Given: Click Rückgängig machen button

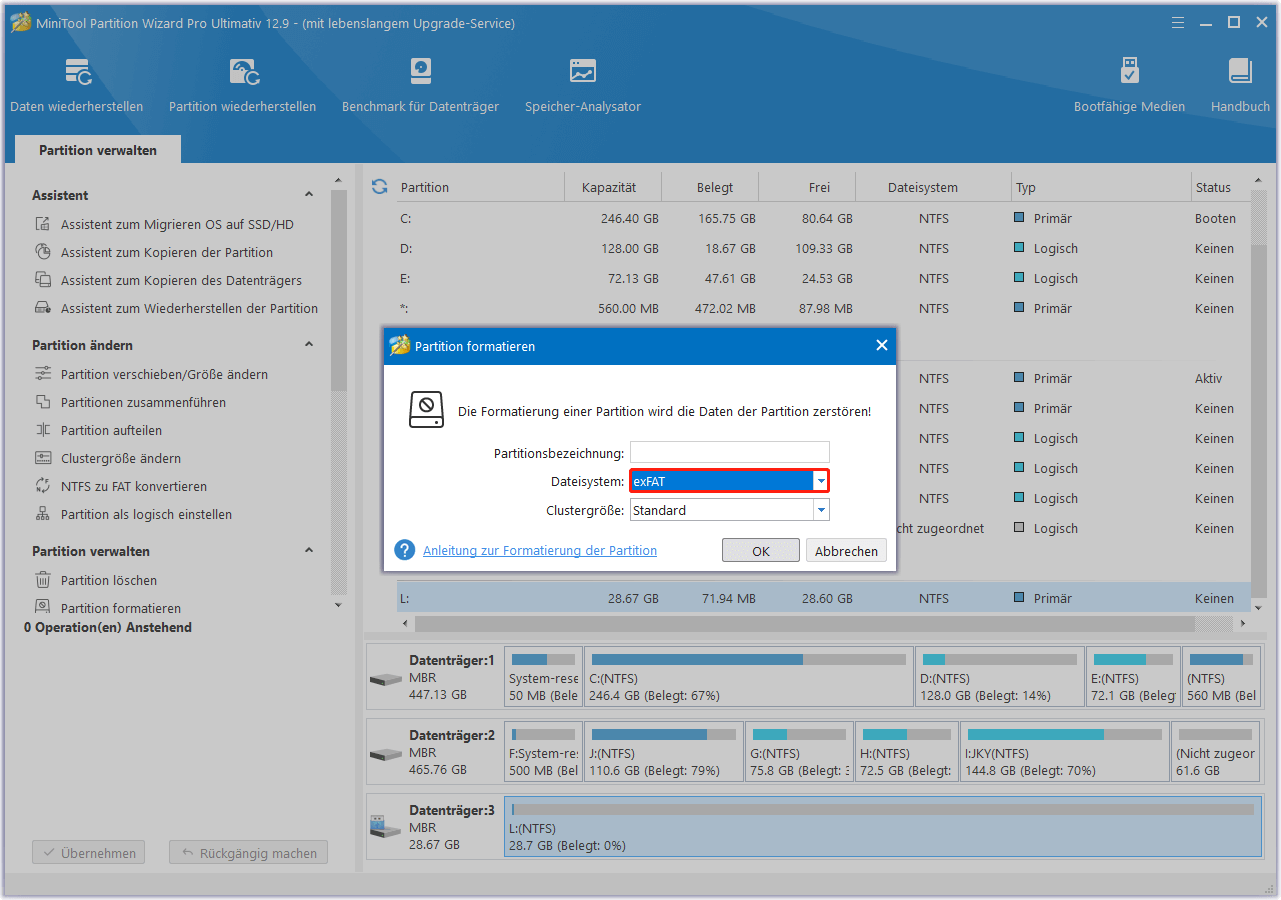Looking at the screenshot, I should [x=248, y=853].
